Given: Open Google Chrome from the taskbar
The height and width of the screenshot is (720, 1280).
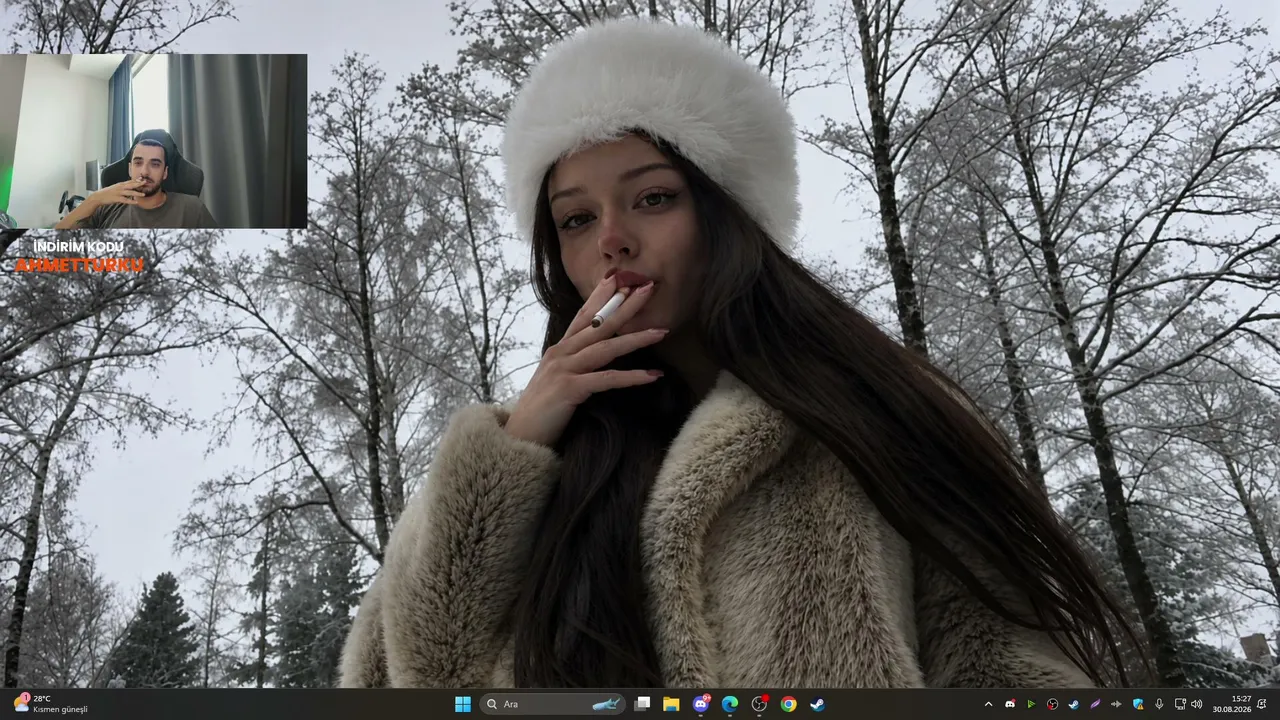Looking at the screenshot, I should tap(788, 704).
